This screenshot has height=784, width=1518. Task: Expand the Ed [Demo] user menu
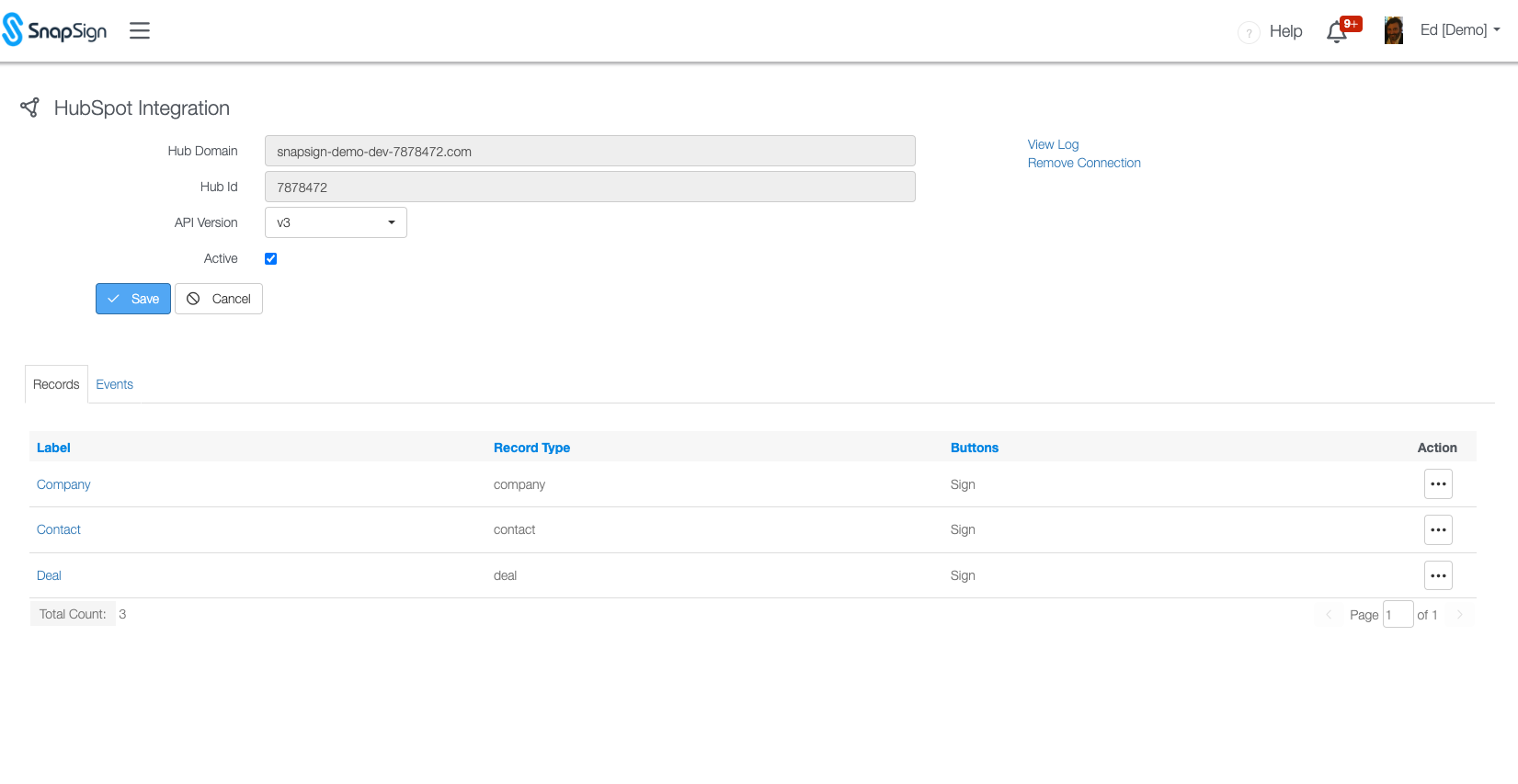point(1460,30)
